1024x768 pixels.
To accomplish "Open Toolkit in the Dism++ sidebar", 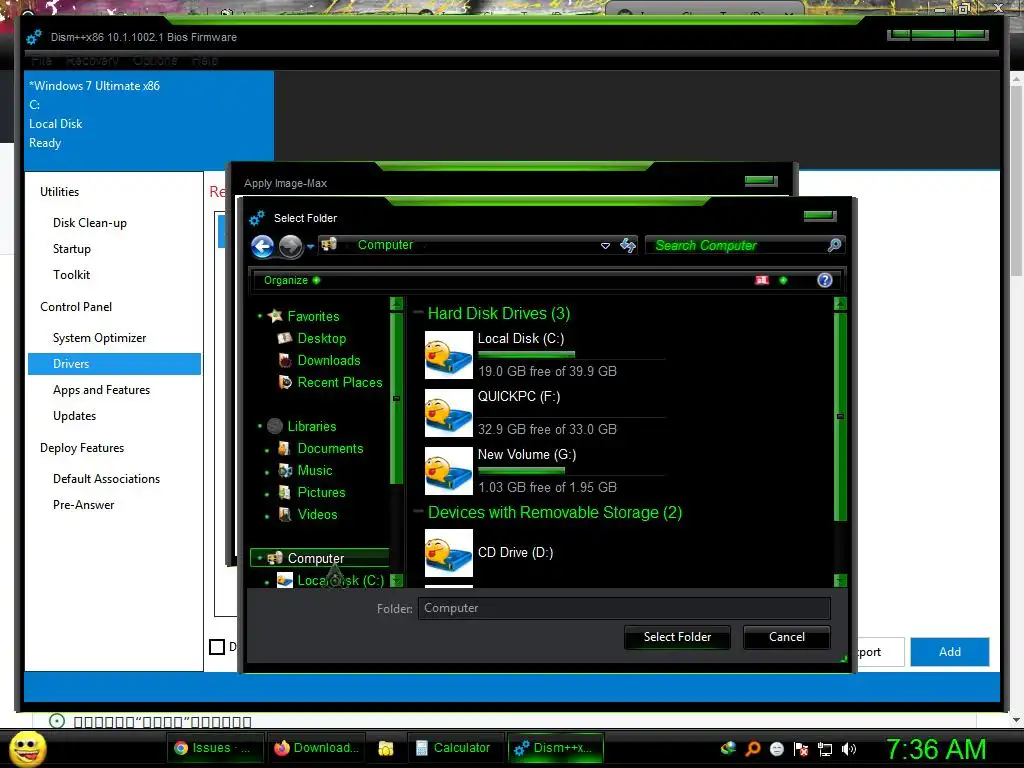I will 71,275.
